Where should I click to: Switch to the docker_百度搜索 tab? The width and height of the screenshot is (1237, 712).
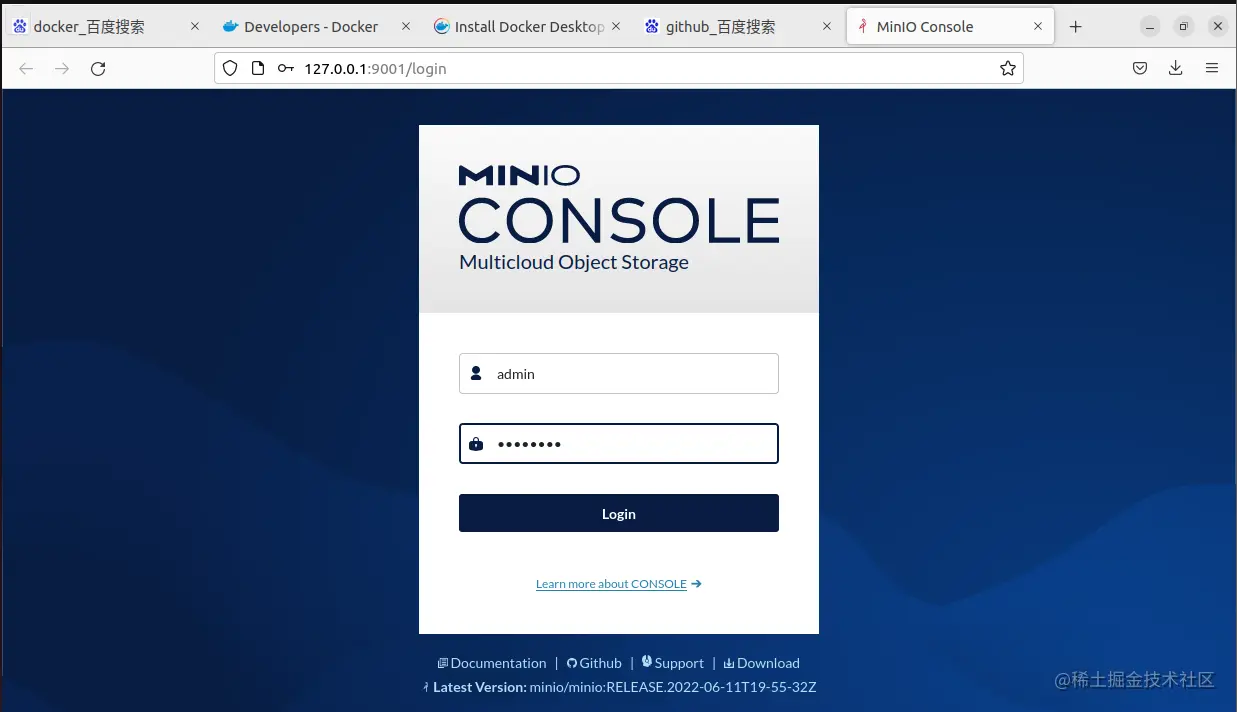click(x=106, y=27)
